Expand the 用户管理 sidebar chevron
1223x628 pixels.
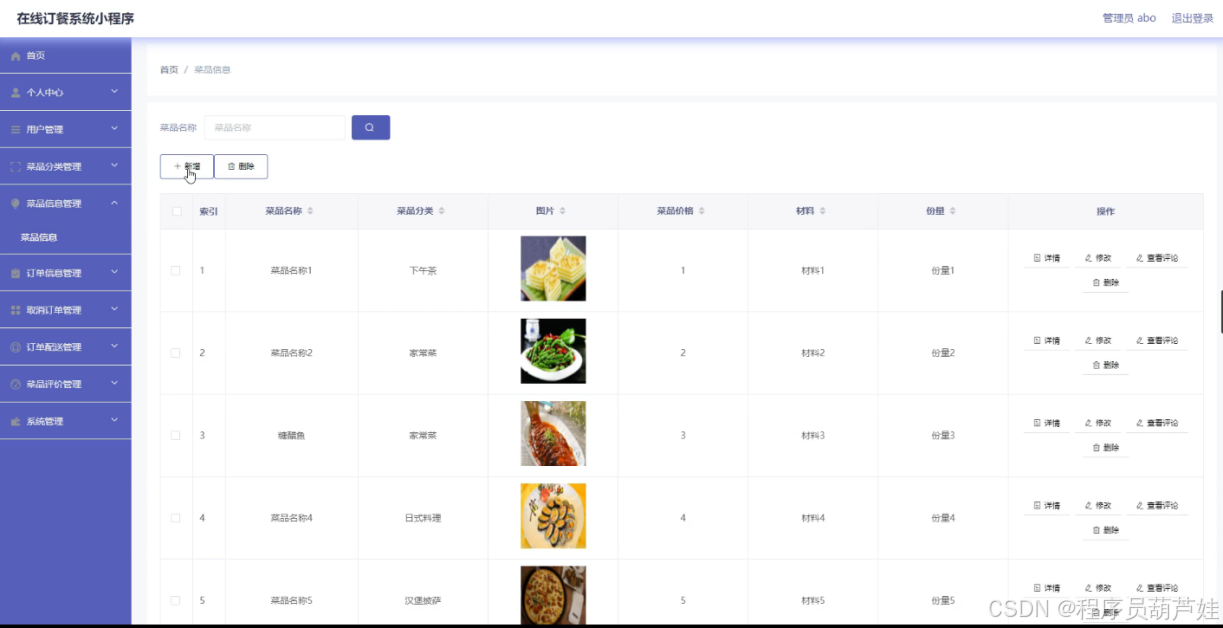pos(114,129)
